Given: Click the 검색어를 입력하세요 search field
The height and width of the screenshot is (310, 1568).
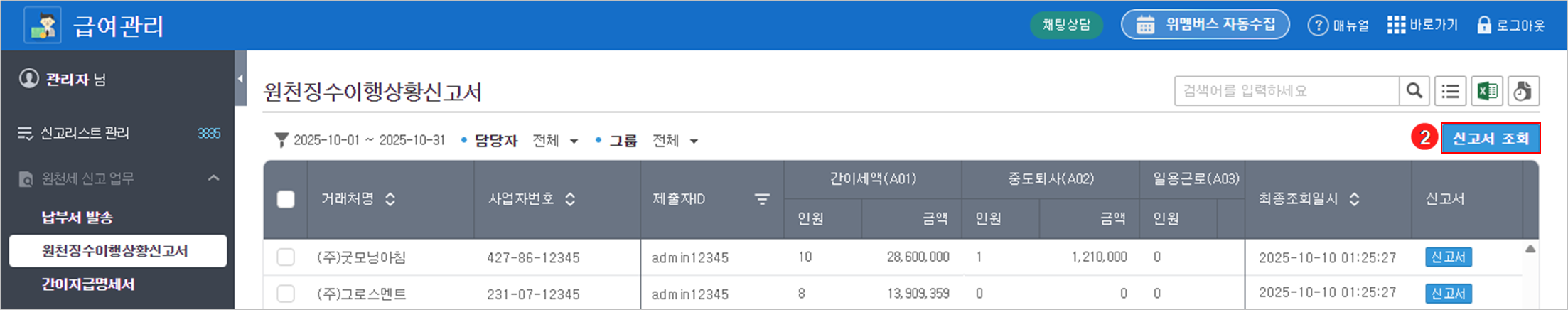Looking at the screenshot, I should click(x=1287, y=91).
